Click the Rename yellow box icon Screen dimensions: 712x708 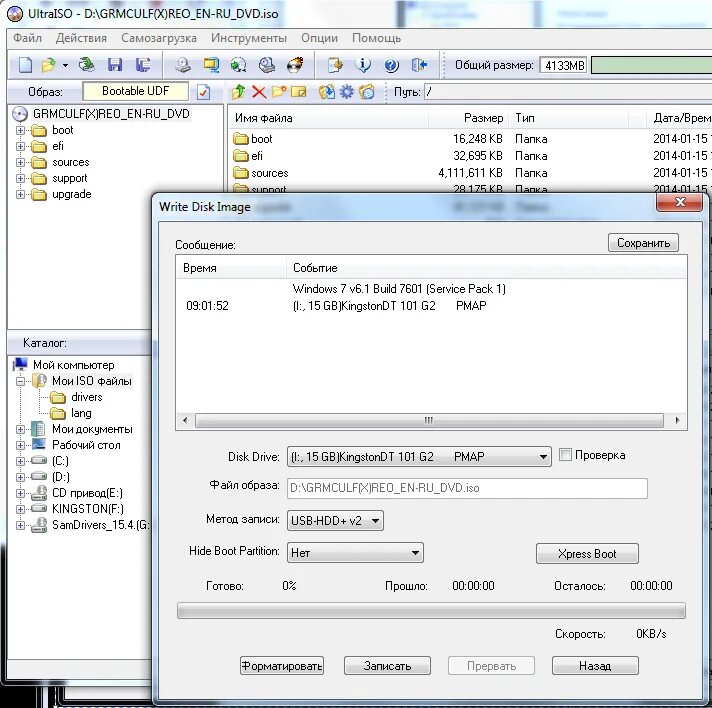[298, 92]
